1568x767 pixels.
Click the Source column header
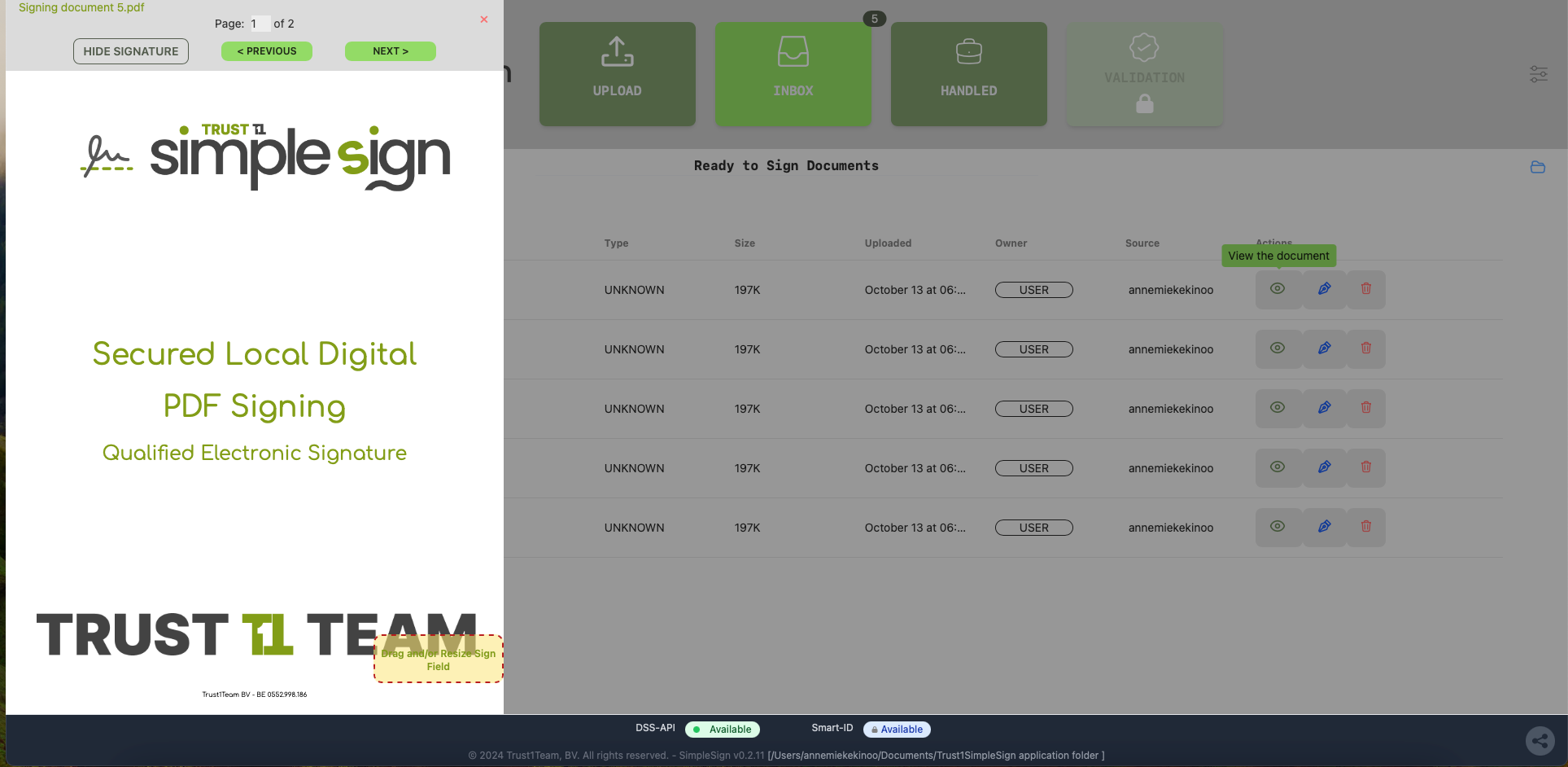[x=1142, y=243]
